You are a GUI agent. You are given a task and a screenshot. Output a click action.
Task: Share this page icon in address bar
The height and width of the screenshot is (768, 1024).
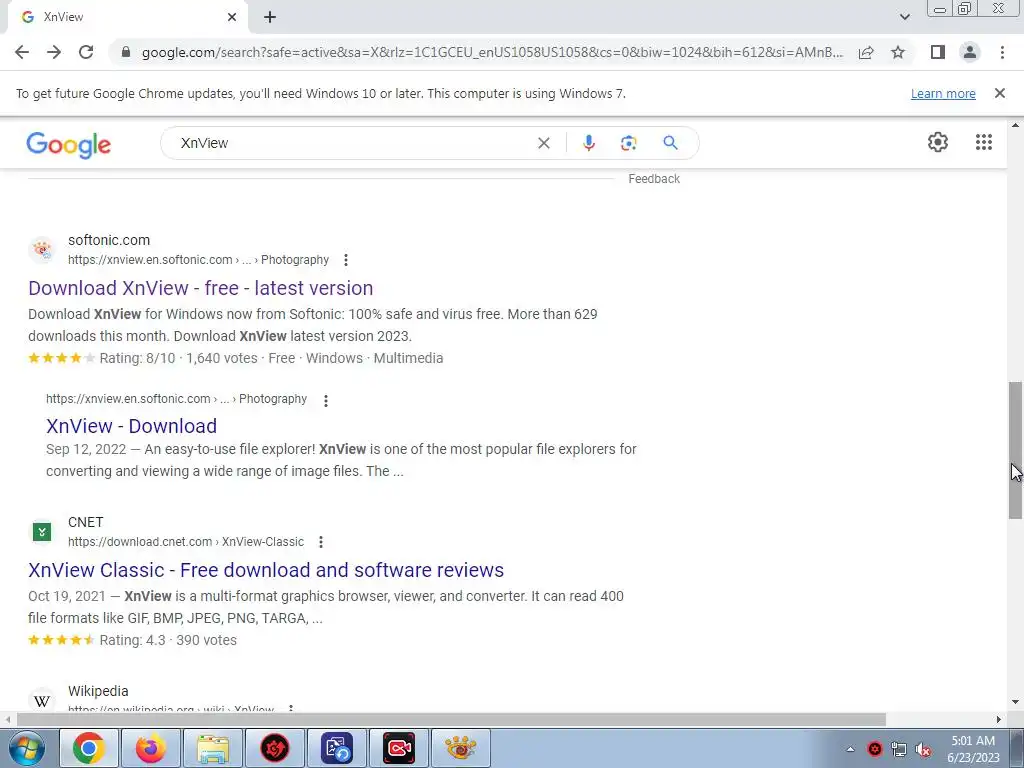point(866,52)
